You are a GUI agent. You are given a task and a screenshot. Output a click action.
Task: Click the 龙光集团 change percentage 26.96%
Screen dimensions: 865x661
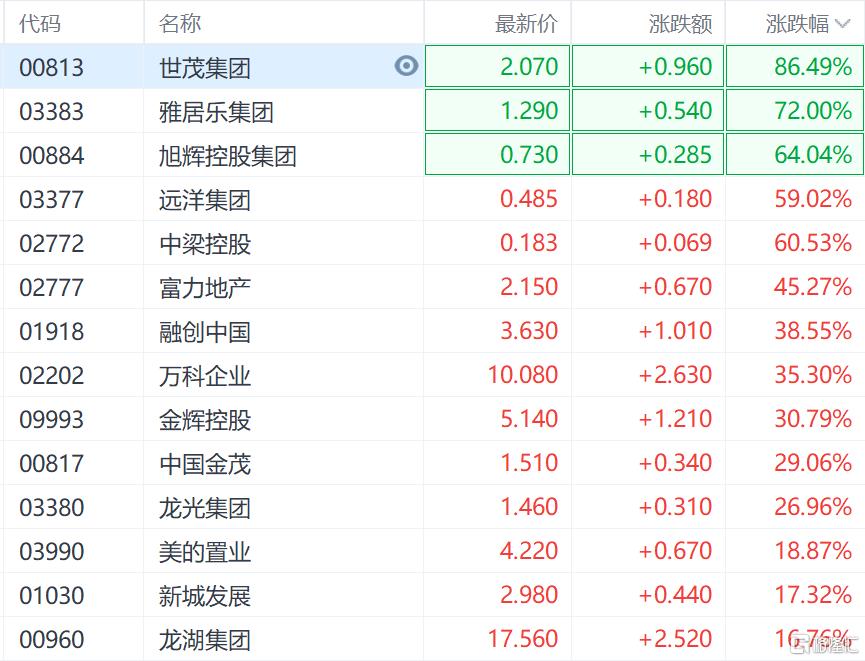[x=813, y=507]
